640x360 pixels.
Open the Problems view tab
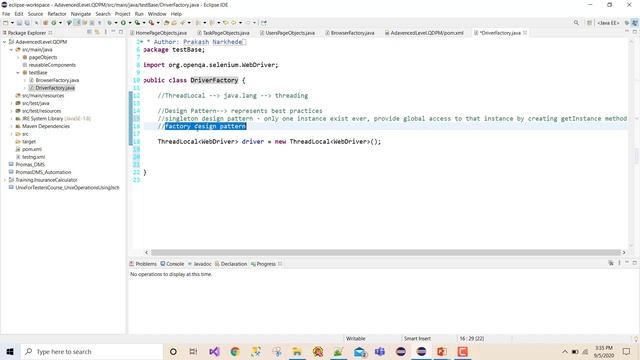coord(143,264)
